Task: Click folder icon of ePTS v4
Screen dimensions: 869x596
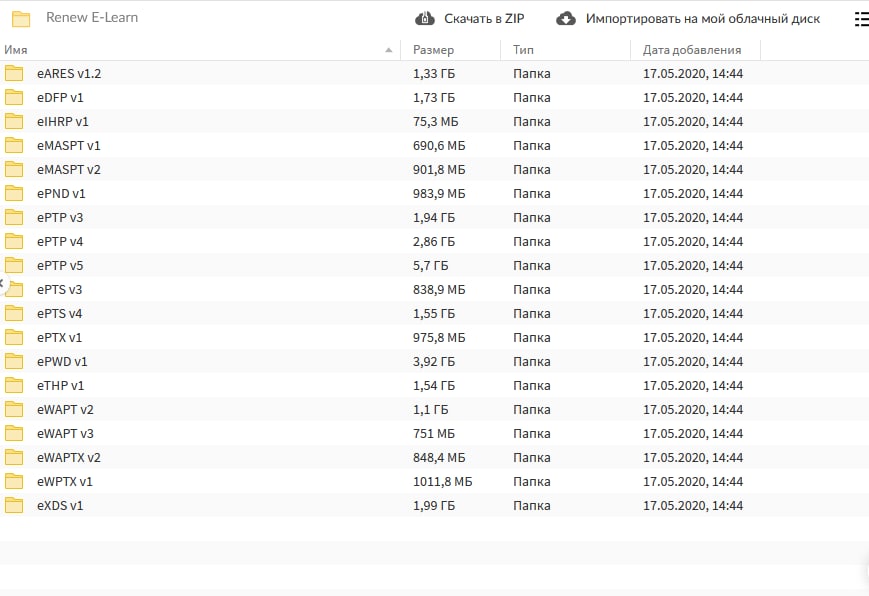Action: (x=14, y=313)
